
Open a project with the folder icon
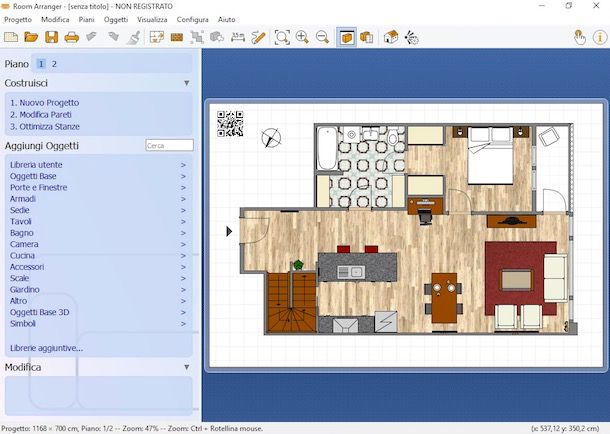tap(31, 37)
